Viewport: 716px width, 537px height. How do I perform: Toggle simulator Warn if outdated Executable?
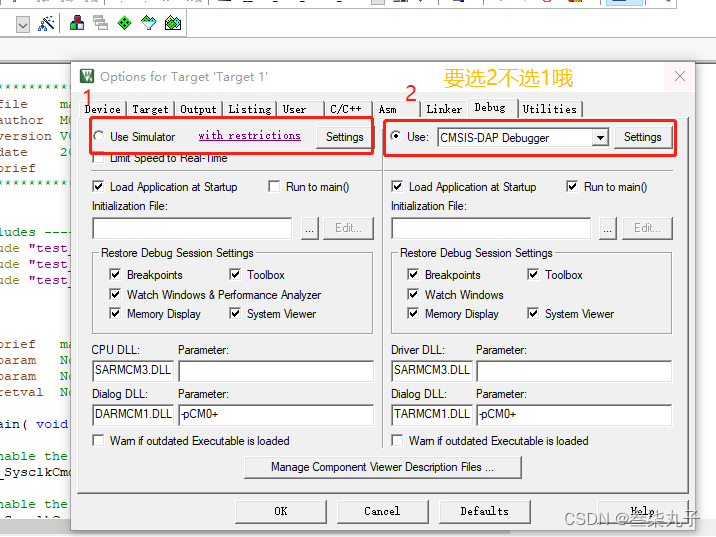coord(98,440)
